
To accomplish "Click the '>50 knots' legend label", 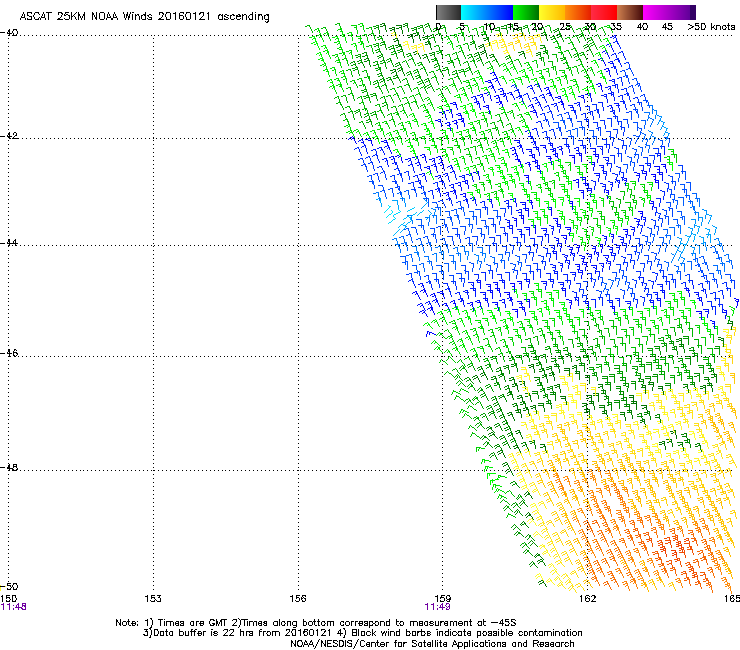I will (711, 27).
